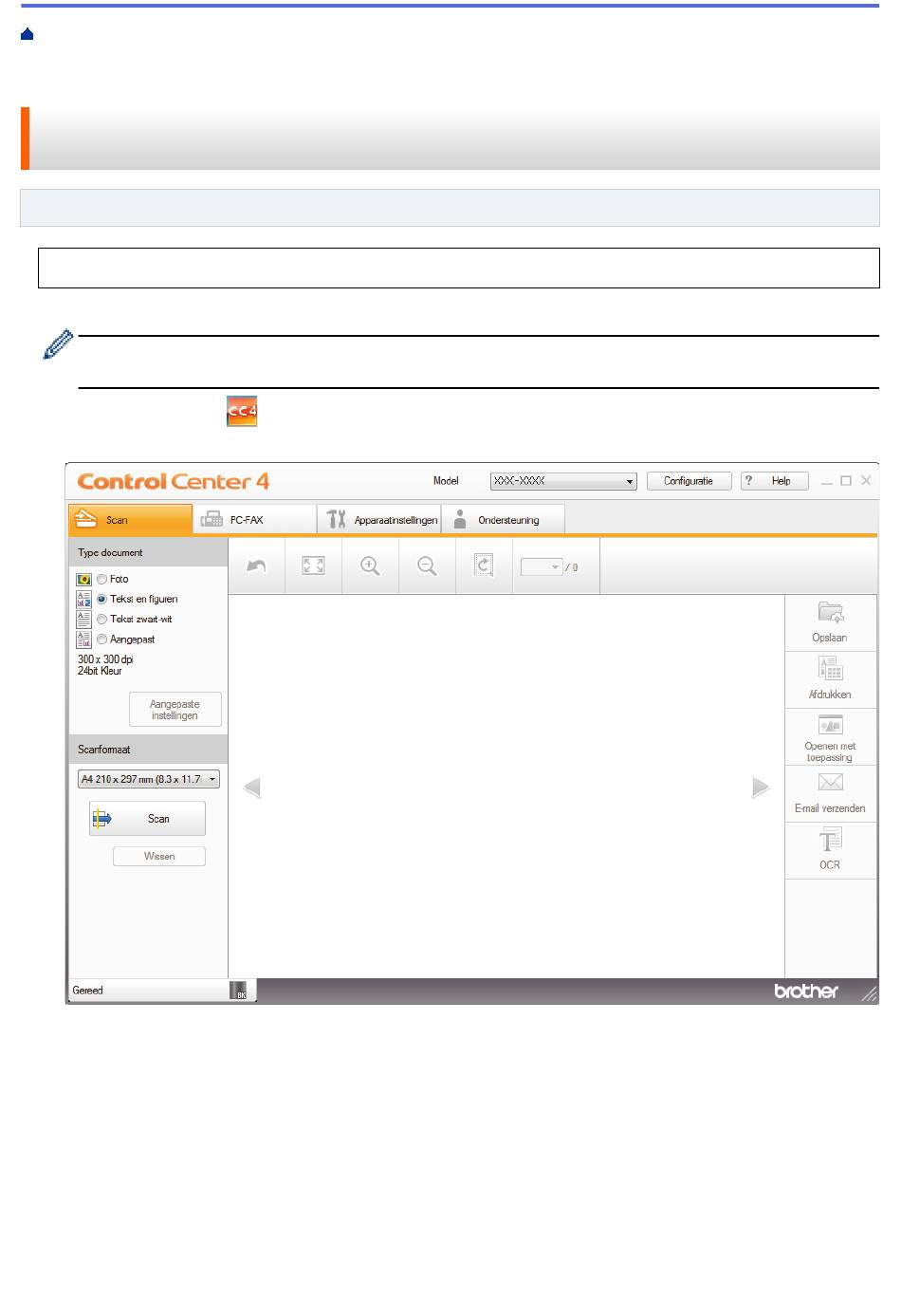This screenshot has width=901, height=1316.
Task: Click the Foto document type icon
Action: pyautogui.click(x=84, y=579)
